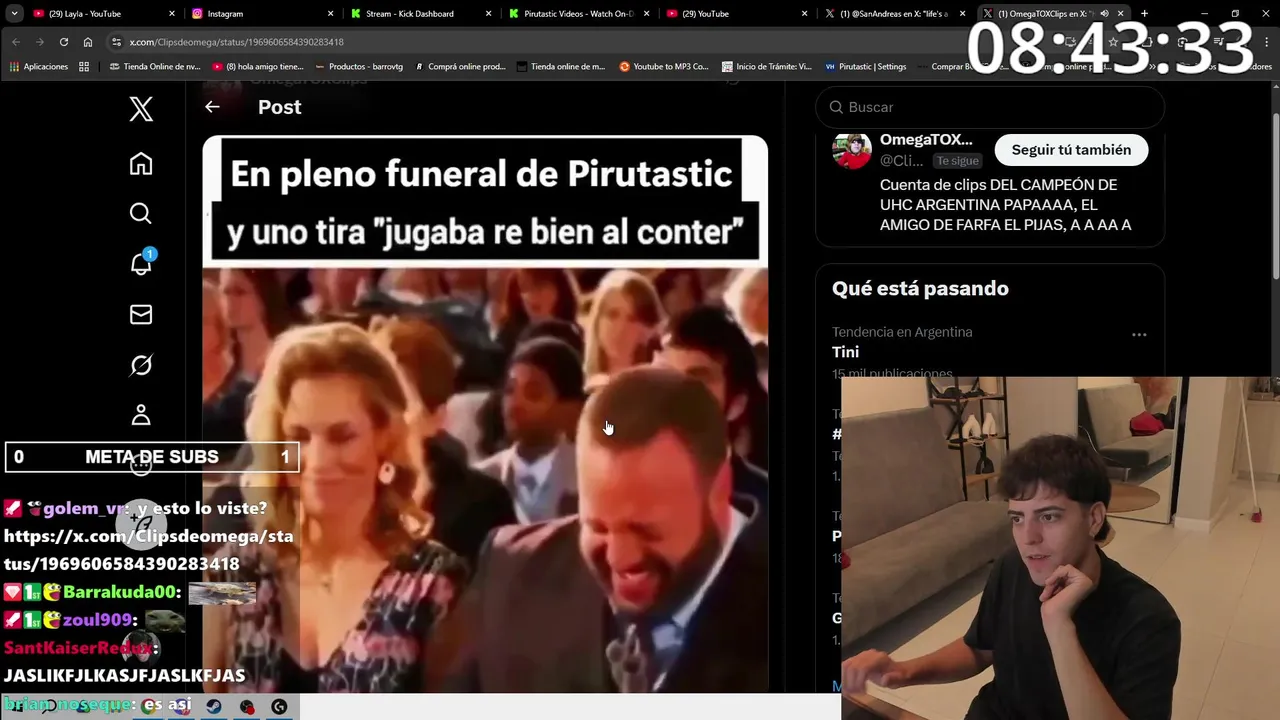Open Explore search icon in X sidebar
The image size is (1280, 720).
click(141, 214)
